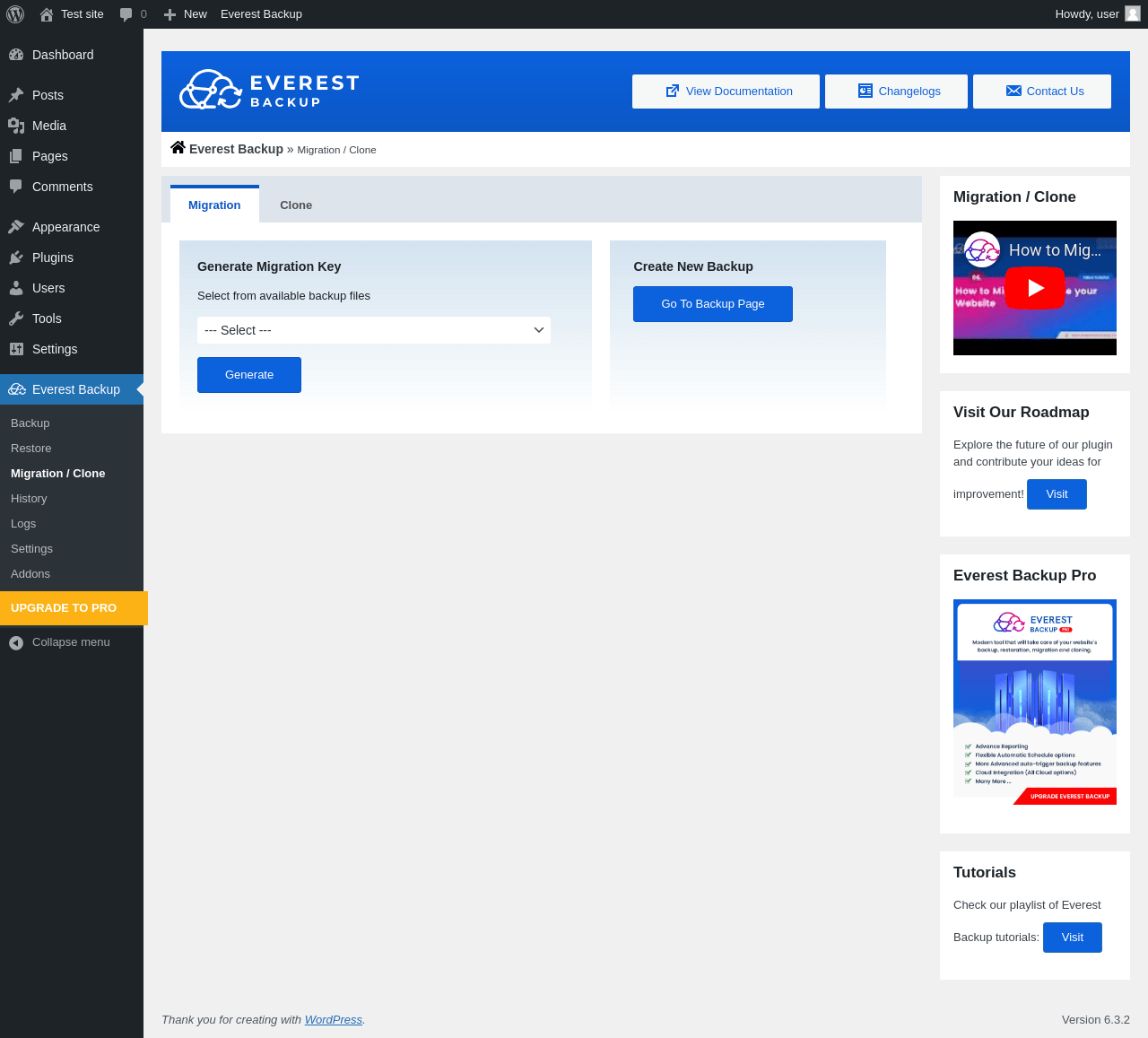This screenshot has height=1038, width=1148.
Task: Click the YouTube video channel logo
Action: pyautogui.click(x=983, y=249)
